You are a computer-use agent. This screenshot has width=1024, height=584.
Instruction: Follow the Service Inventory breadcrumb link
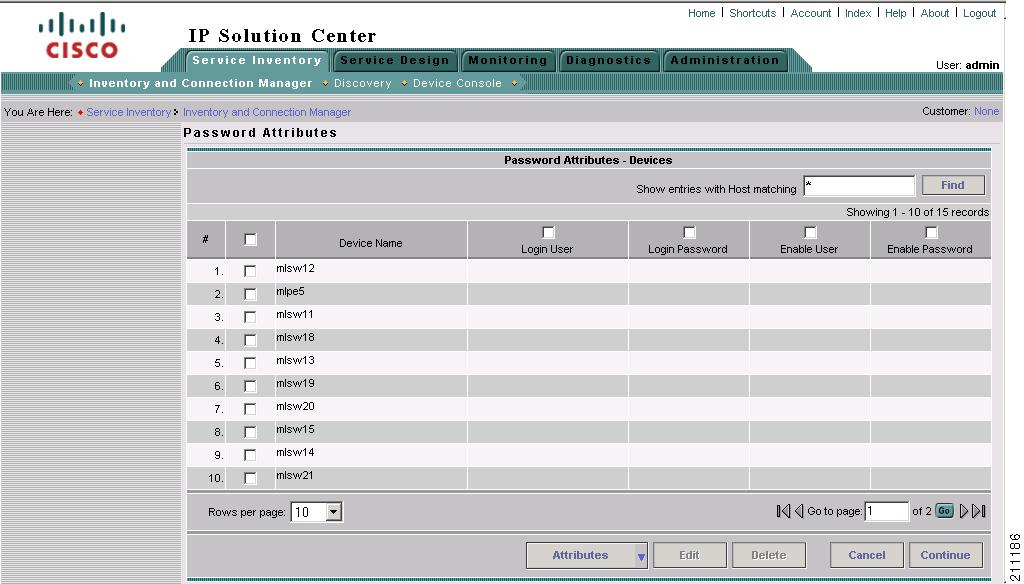click(x=129, y=112)
